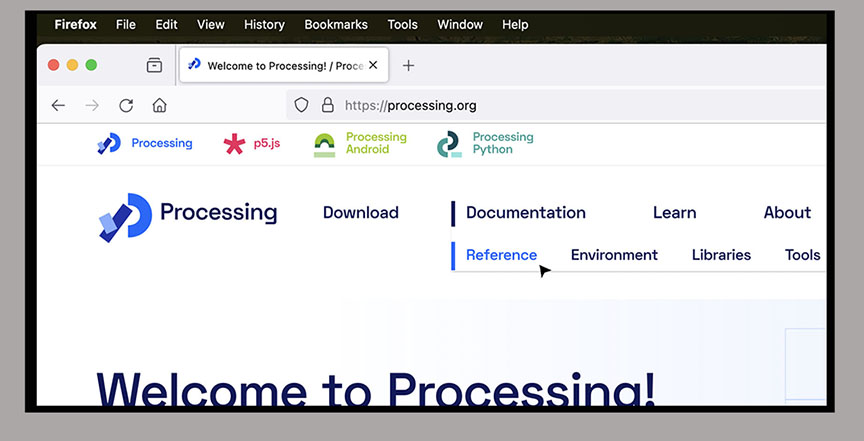Screen dimensions: 864x441
Task: Open the tracking protection shield icon
Action: click(301, 105)
